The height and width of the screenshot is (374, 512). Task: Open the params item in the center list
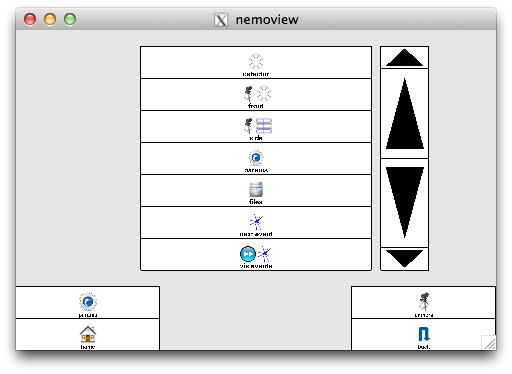[256, 159]
